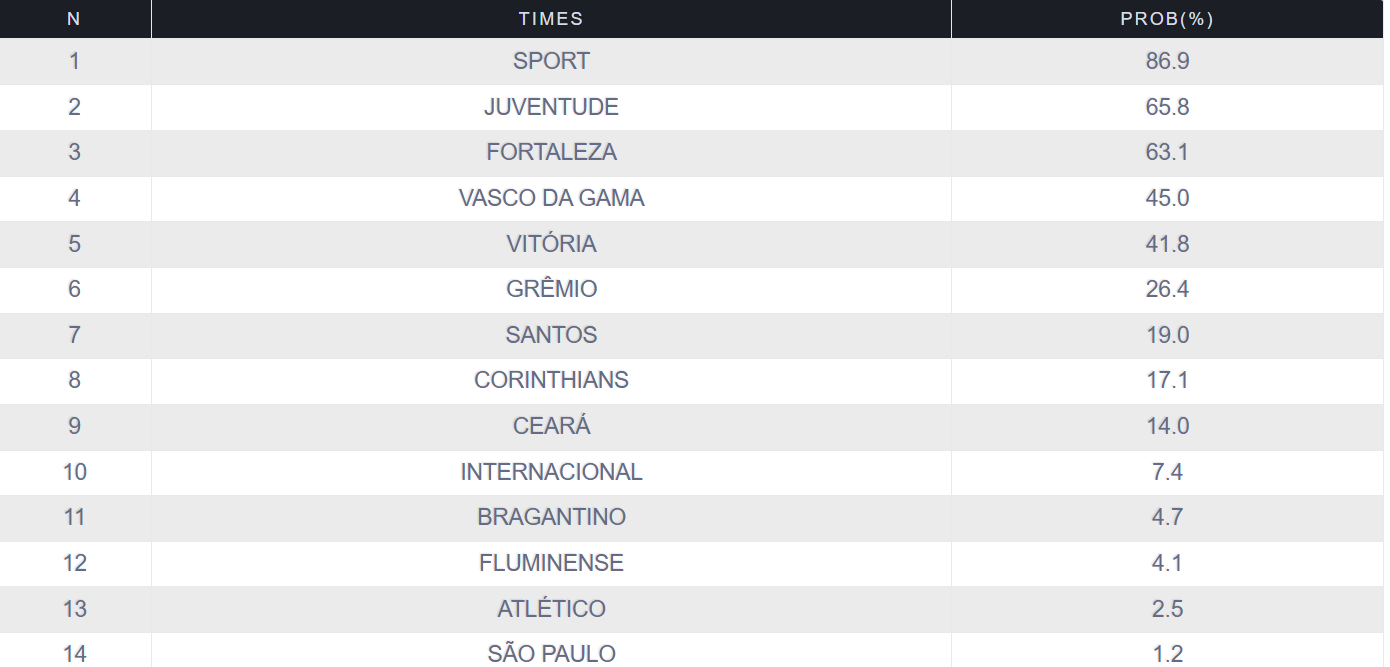Select the SÃO PAULO team name
This screenshot has width=1390, height=667.
[551, 655]
